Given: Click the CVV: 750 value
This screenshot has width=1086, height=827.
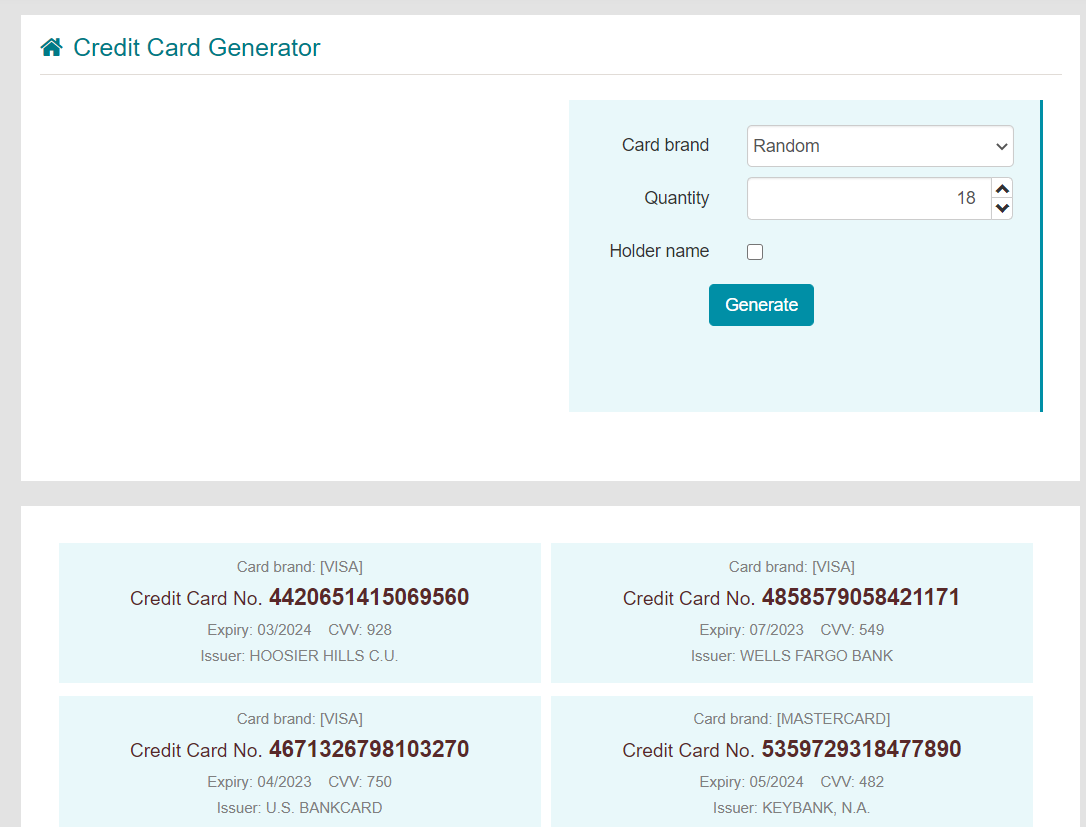Looking at the screenshot, I should (360, 781).
